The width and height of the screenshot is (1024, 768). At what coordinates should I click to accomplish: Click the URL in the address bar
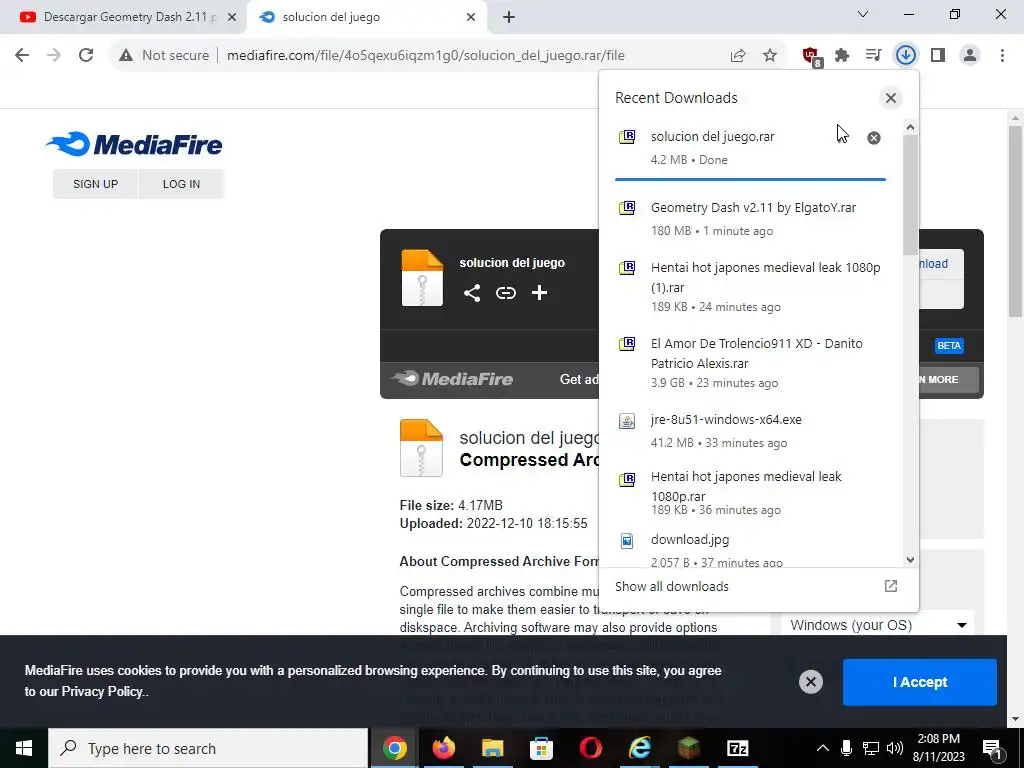point(425,56)
